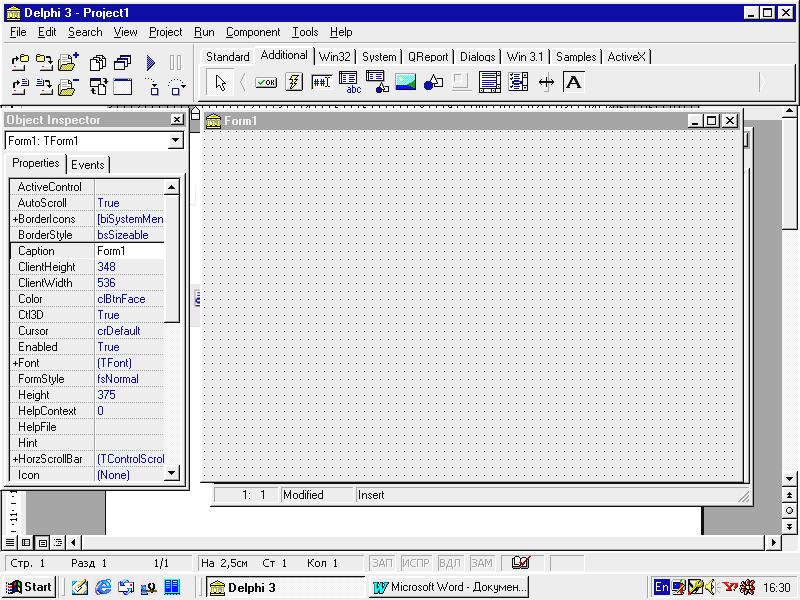800x600 pixels.
Task: Open the File menu
Action: point(18,32)
